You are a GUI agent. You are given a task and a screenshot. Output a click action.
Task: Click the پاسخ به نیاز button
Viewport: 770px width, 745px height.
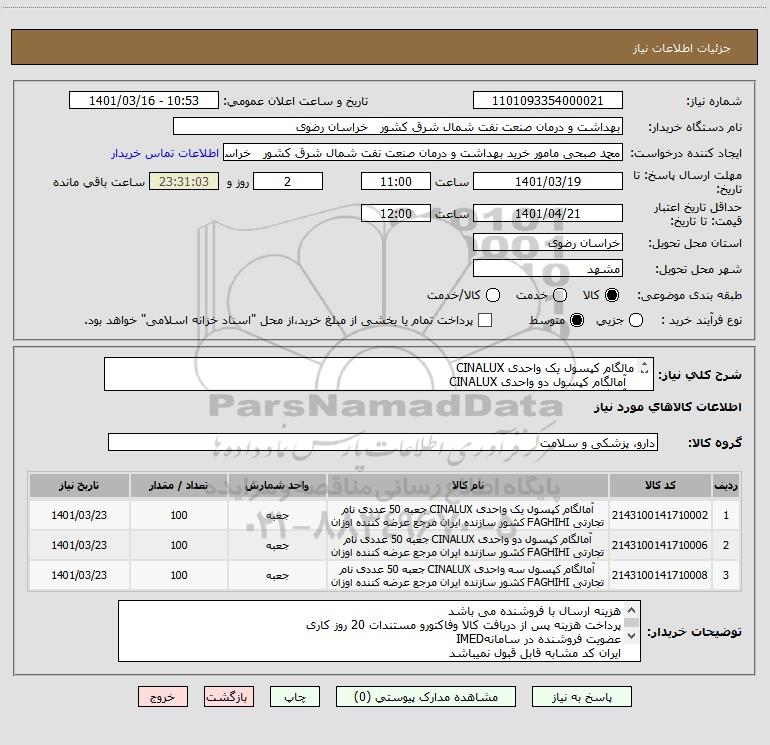pyautogui.click(x=582, y=697)
